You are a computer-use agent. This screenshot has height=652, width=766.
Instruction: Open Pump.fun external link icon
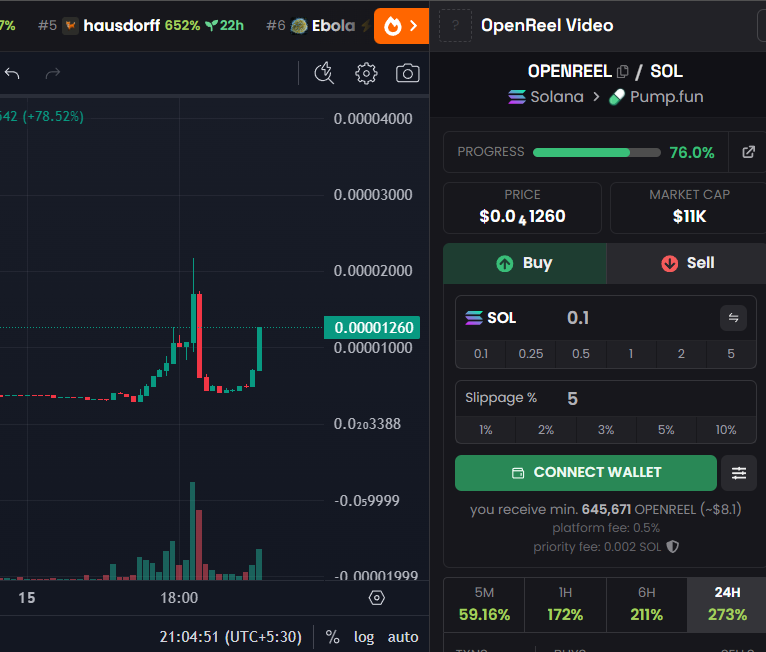[748, 152]
